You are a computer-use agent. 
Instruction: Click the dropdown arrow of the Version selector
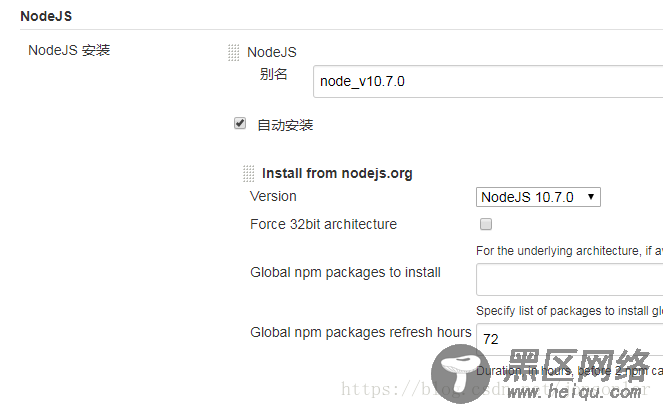(591, 197)
